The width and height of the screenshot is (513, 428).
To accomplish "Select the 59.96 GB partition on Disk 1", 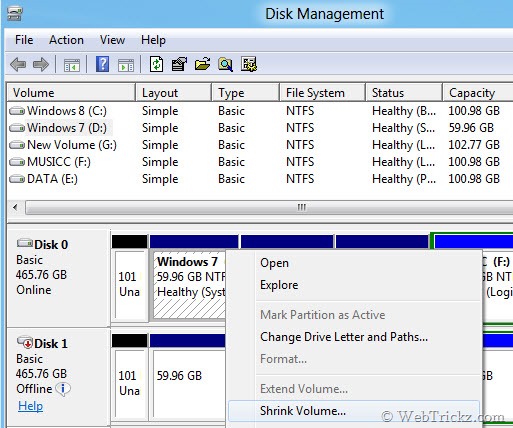I will (189, 377).
